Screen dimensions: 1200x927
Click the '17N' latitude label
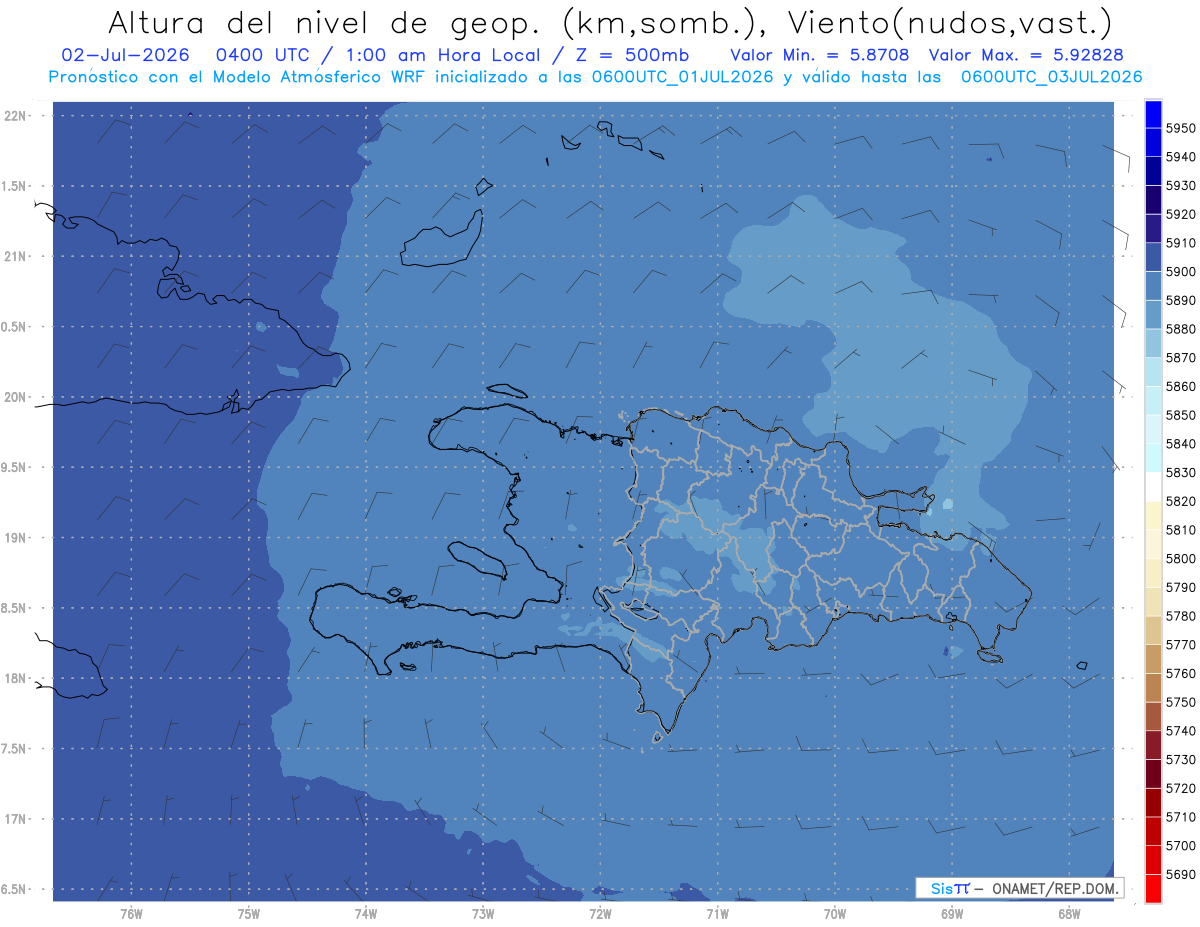click(17, 819)
